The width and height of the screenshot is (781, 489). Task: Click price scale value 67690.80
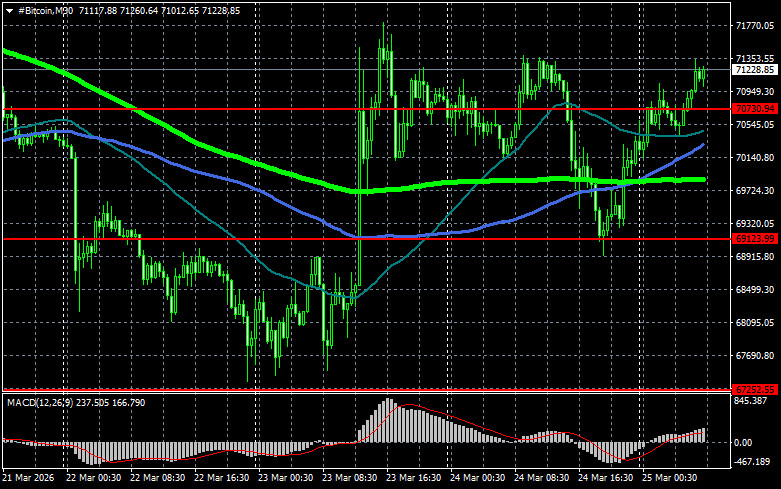[755, 356]
